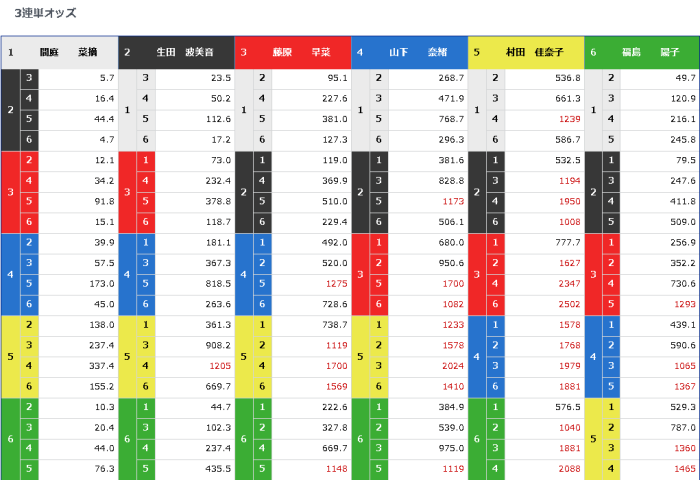Select the green boat 6 header 福島
The width and height of the screenshot is (700, 480).
642,52
